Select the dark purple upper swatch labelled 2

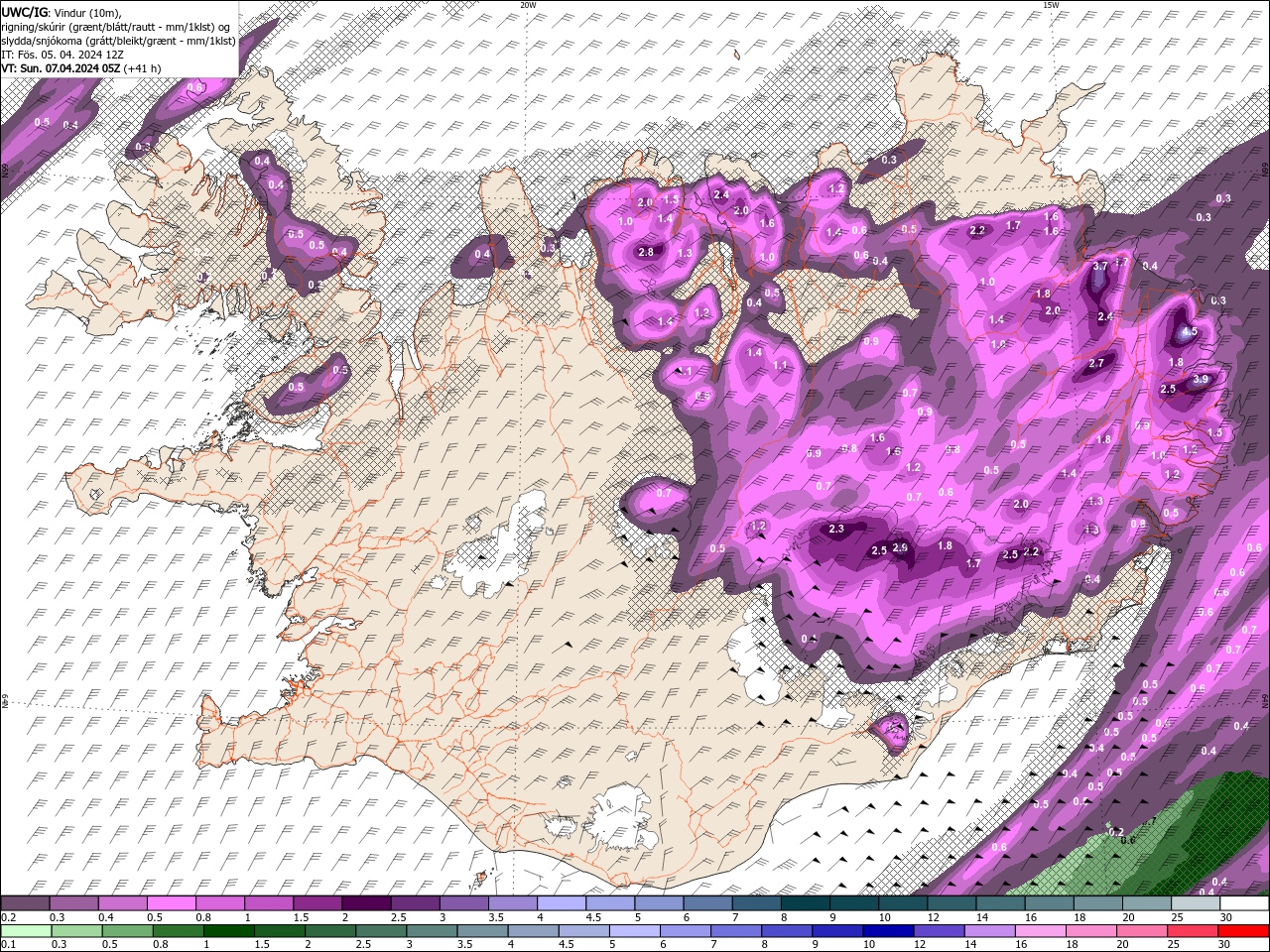tap(365, 903)
